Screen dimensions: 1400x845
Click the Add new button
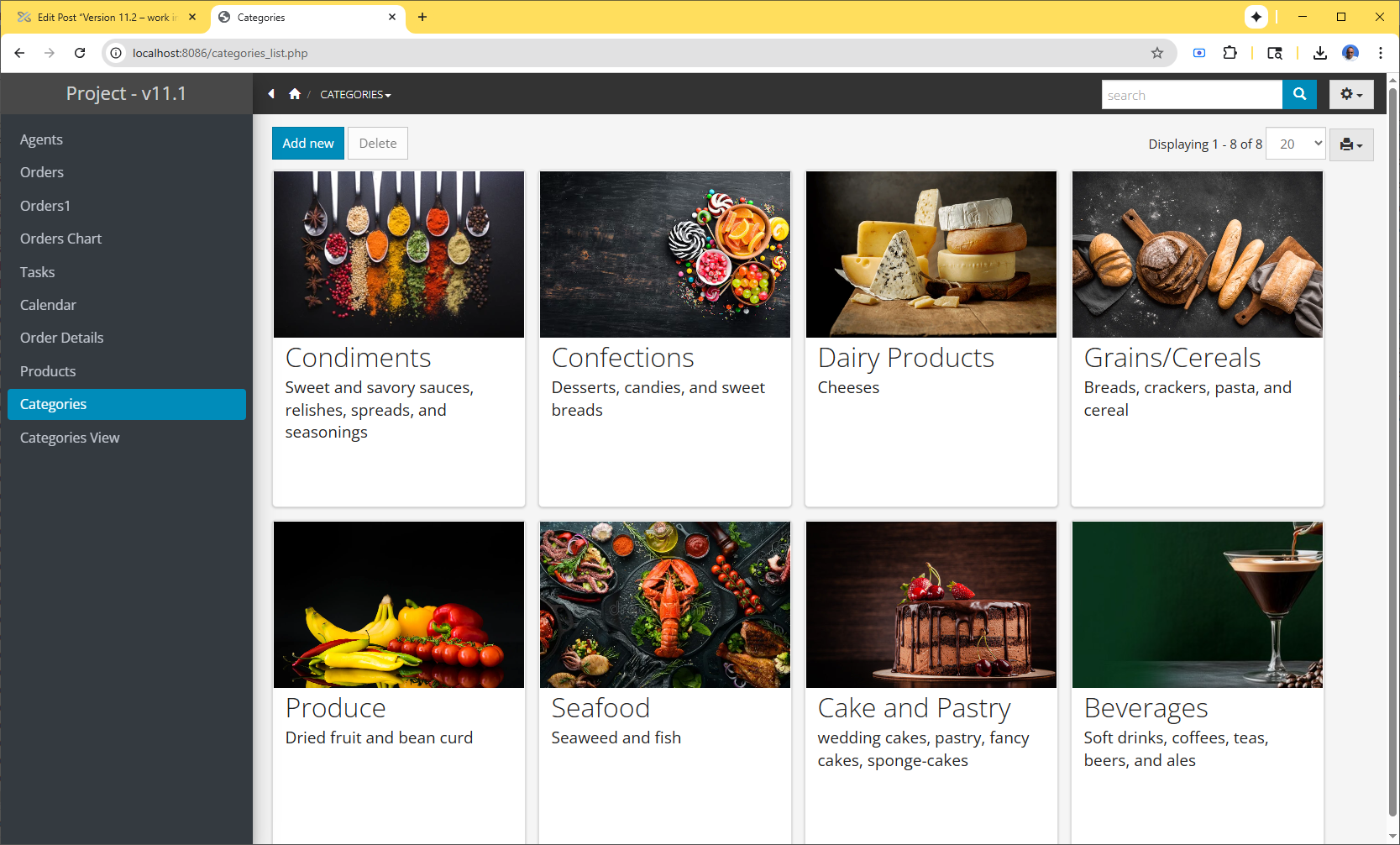[307, 144]
